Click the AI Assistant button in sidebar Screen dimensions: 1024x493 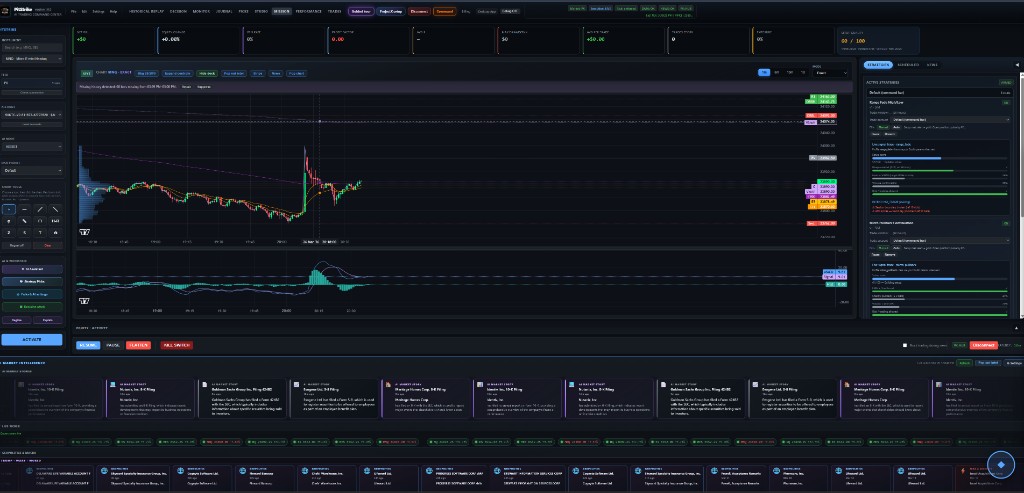pos(32,269)
